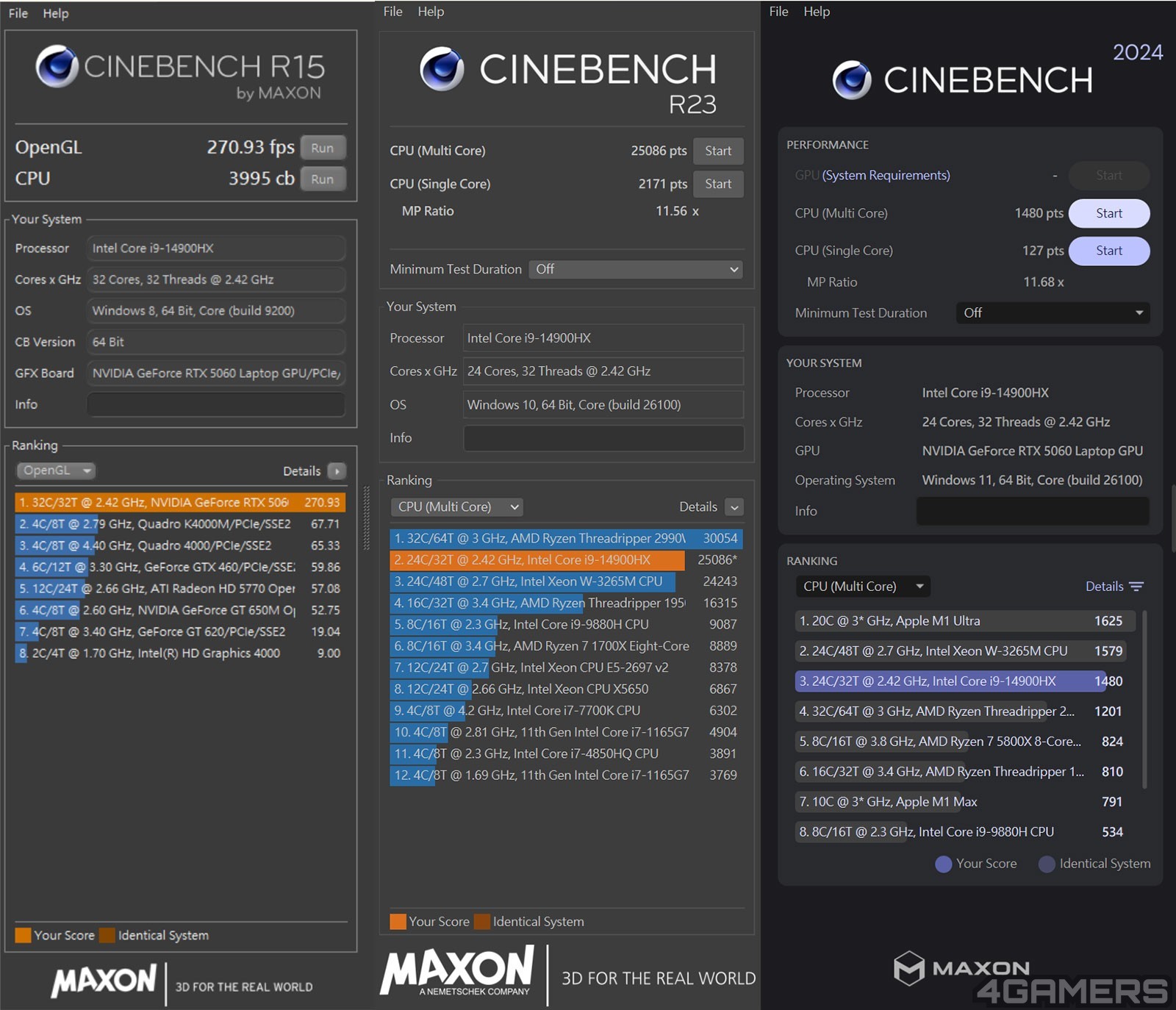Expand the CPU (Multi Core) ranking dropdown in 2024
This screenshot has height=1010, width=1176.
coord(863,587)
